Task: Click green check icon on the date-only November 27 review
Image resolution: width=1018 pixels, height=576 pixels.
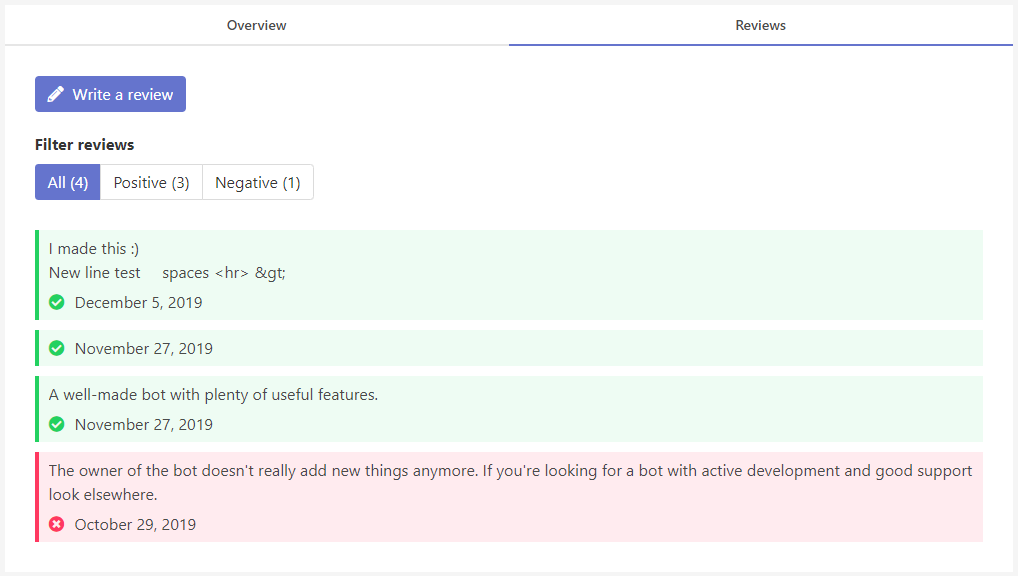Action: point(57,349)
